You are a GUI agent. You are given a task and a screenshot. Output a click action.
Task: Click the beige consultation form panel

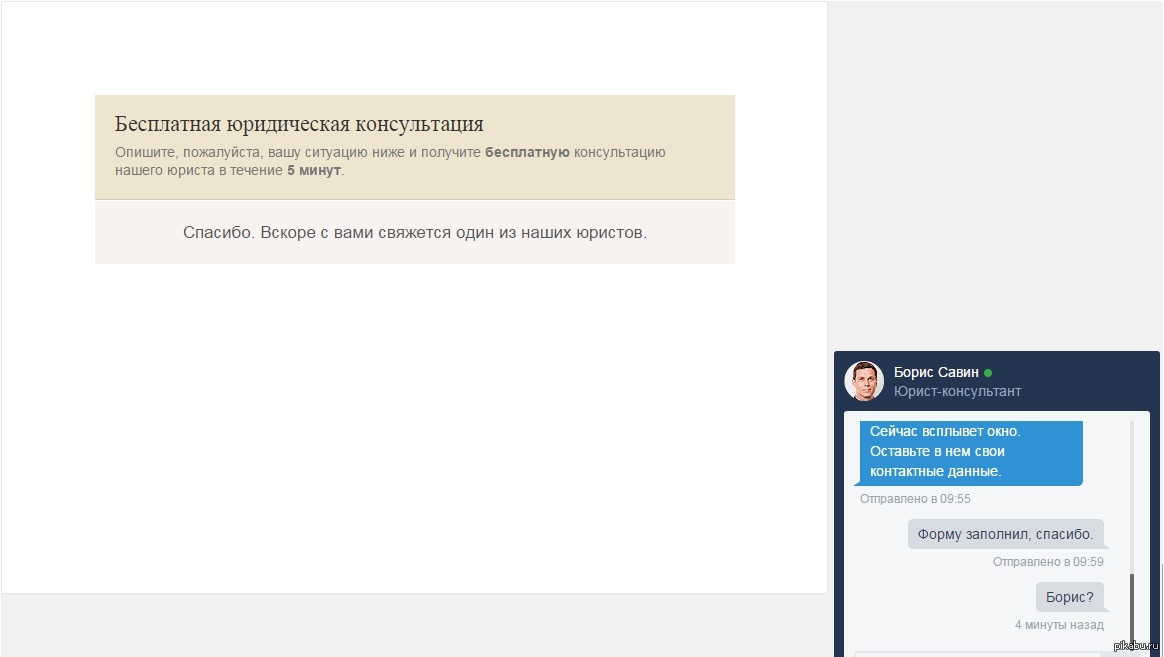pyautogui.click(x=414, y=146)
